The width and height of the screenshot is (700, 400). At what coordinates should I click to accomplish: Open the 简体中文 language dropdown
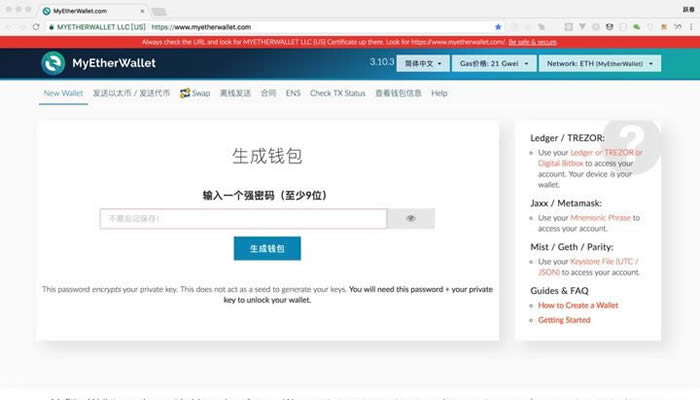pos(423,63)
